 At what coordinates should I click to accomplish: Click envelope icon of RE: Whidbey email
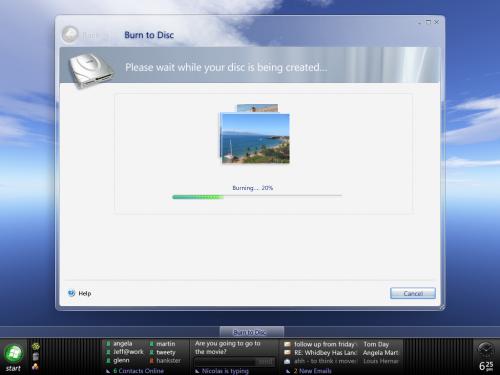pyautogui.click(x=287, y=352)
